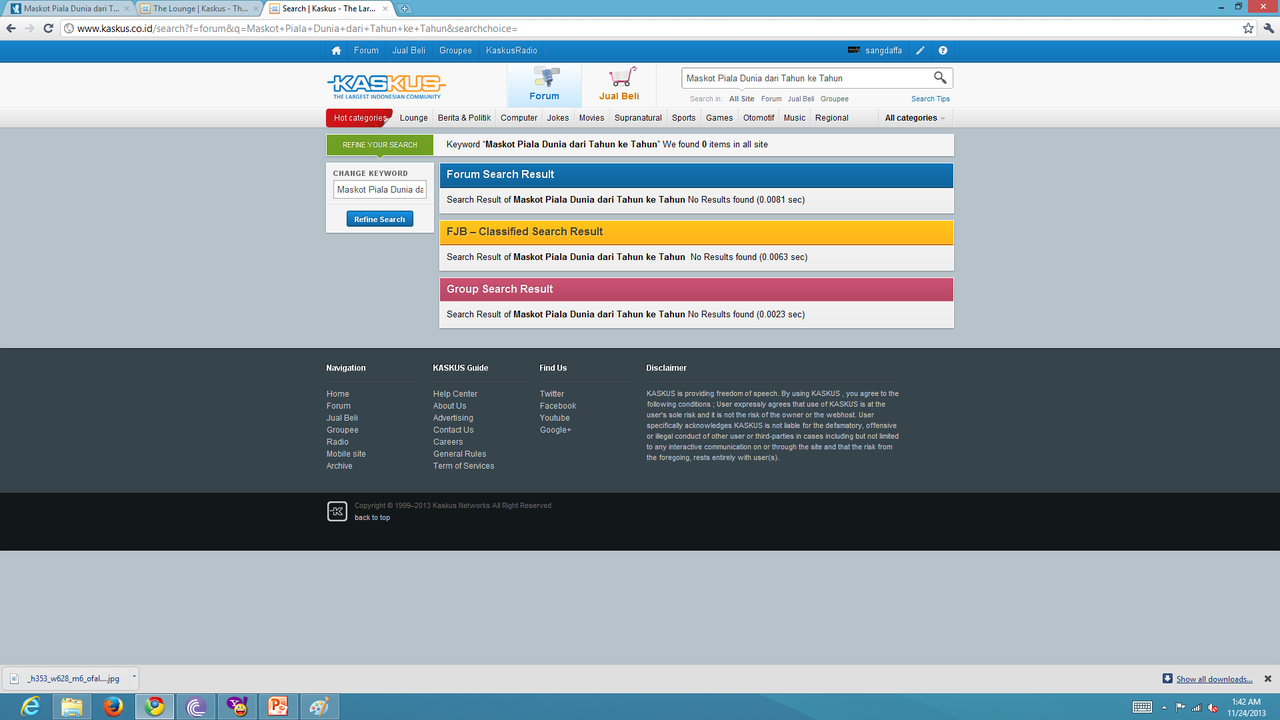This screenshot has height=720, width=1280.
Task: Search in All Site option
Action: 742,99
